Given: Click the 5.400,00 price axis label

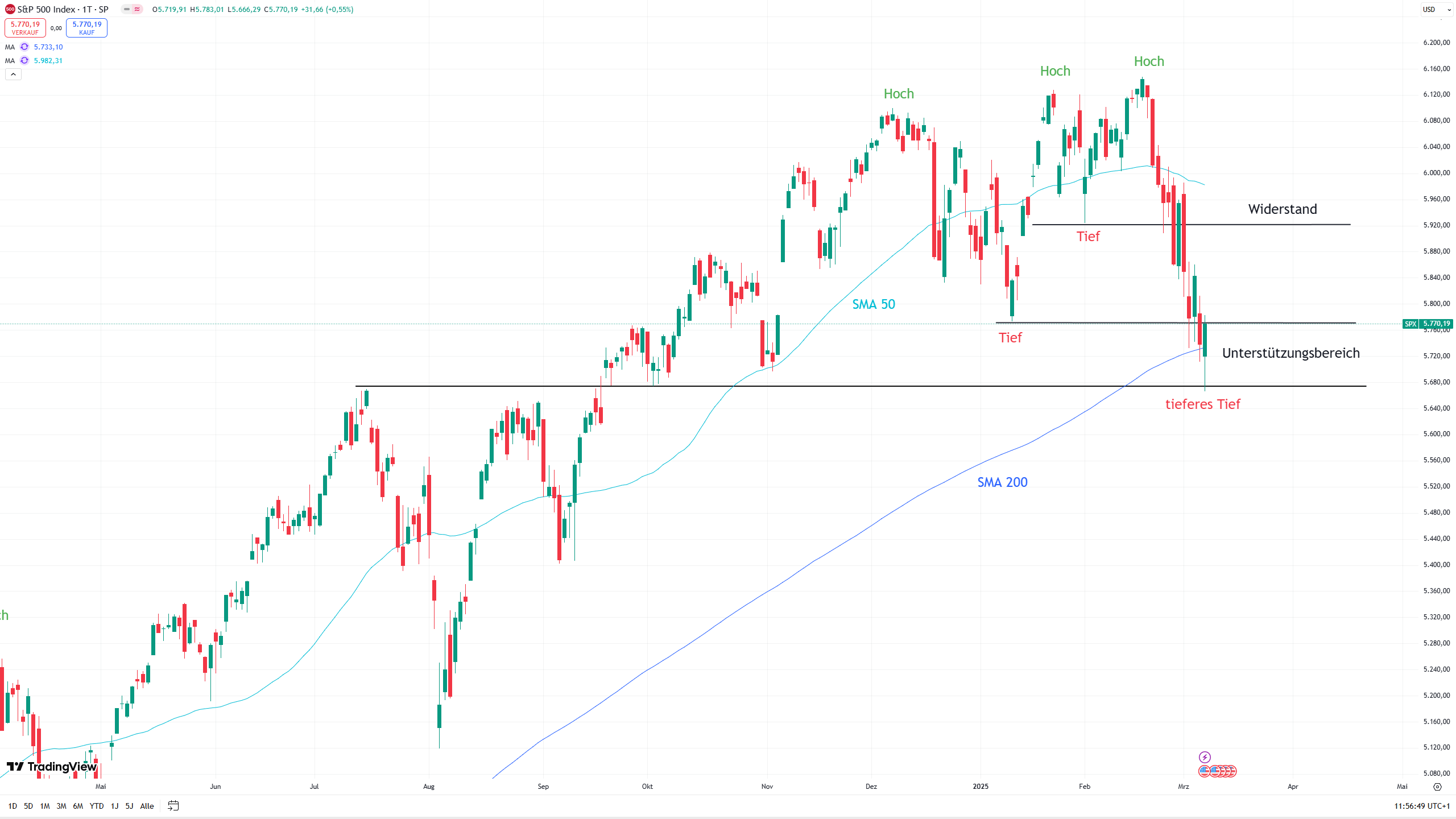Looking at the screenshot, I should (x=1436, y=565).
